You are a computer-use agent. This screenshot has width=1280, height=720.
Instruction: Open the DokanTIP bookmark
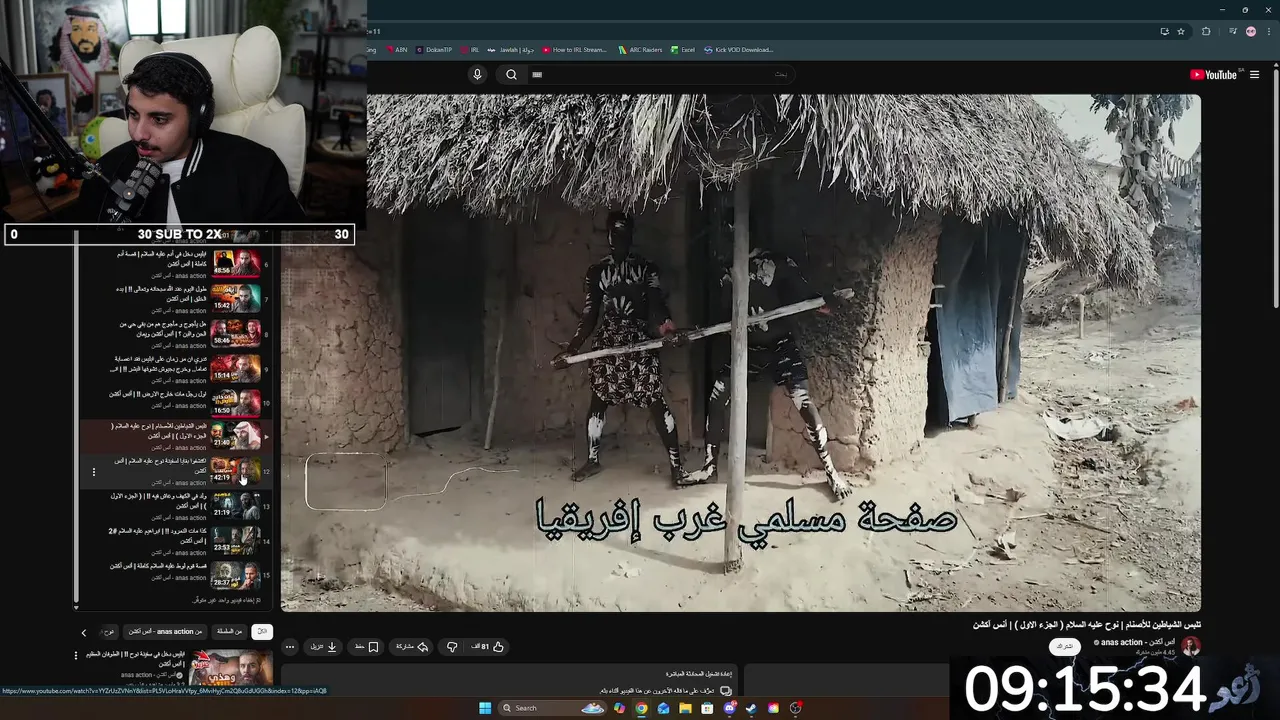point(434,49)
